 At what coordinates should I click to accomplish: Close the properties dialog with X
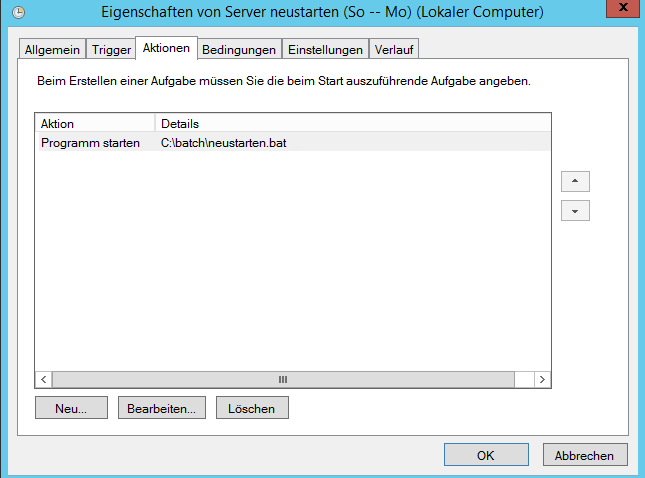click(x=623, y=8)
